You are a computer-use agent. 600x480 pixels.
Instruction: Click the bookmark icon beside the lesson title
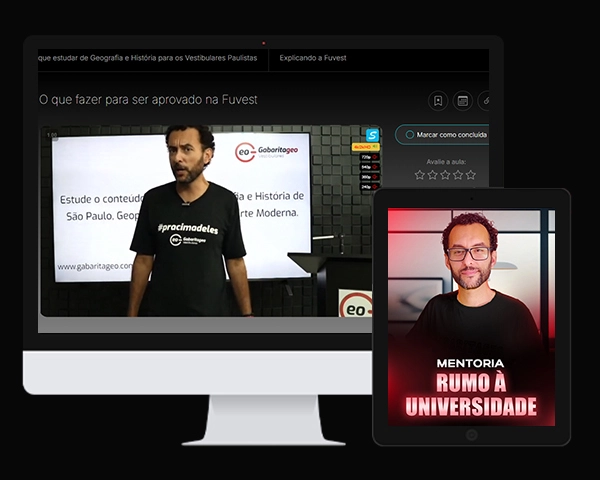click(x=437, y=101)
